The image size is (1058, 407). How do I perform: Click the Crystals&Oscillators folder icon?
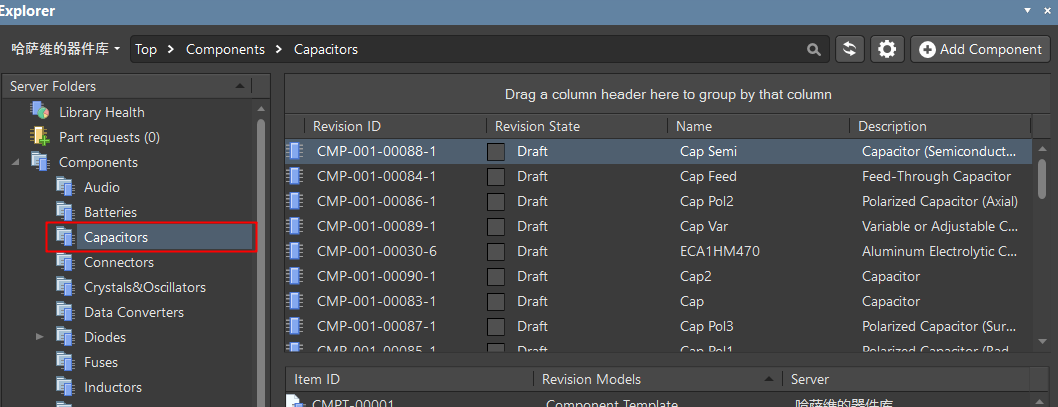pos(65,287)
